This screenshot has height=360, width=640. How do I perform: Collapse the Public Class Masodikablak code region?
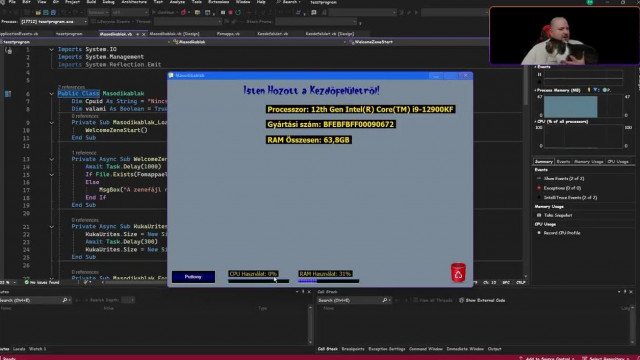point(51,94)
